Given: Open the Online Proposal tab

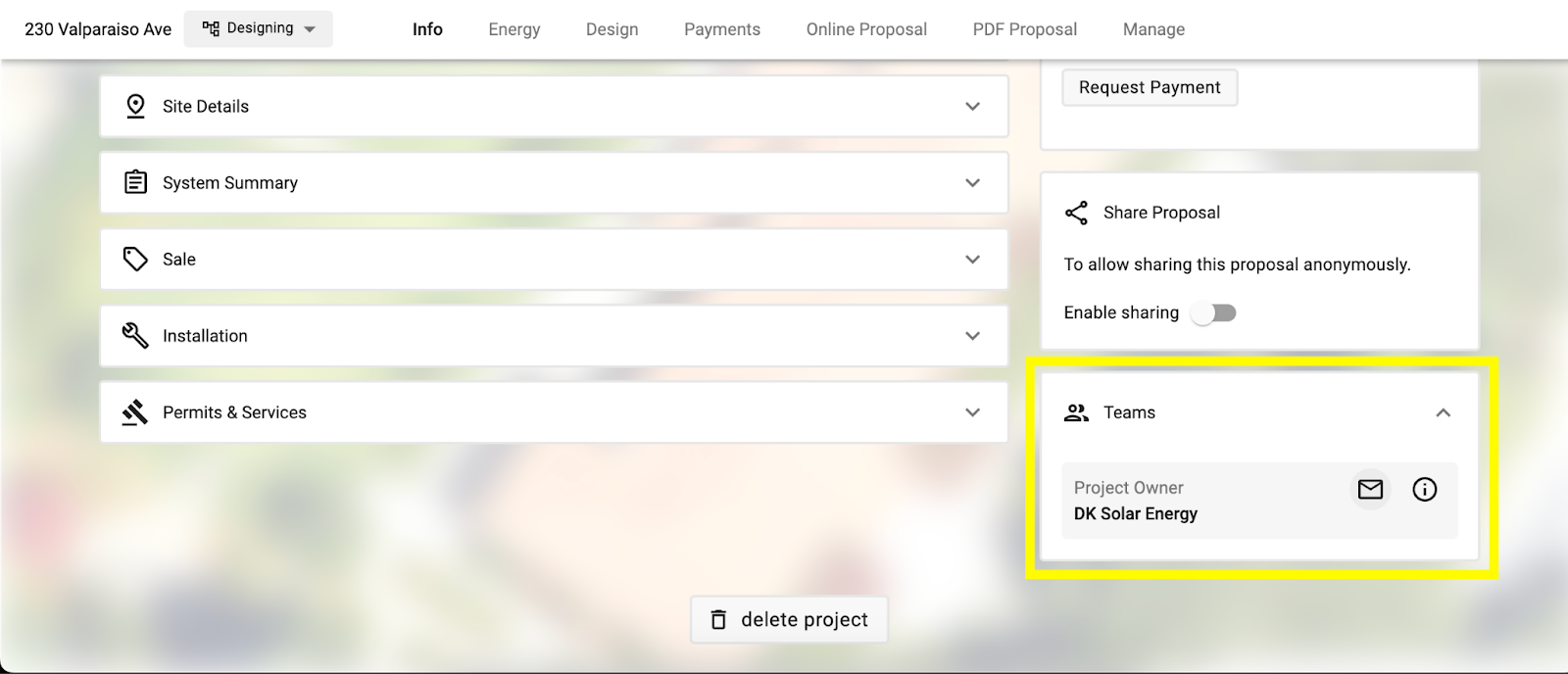Looking at the screenshot, I should [866, 29].
